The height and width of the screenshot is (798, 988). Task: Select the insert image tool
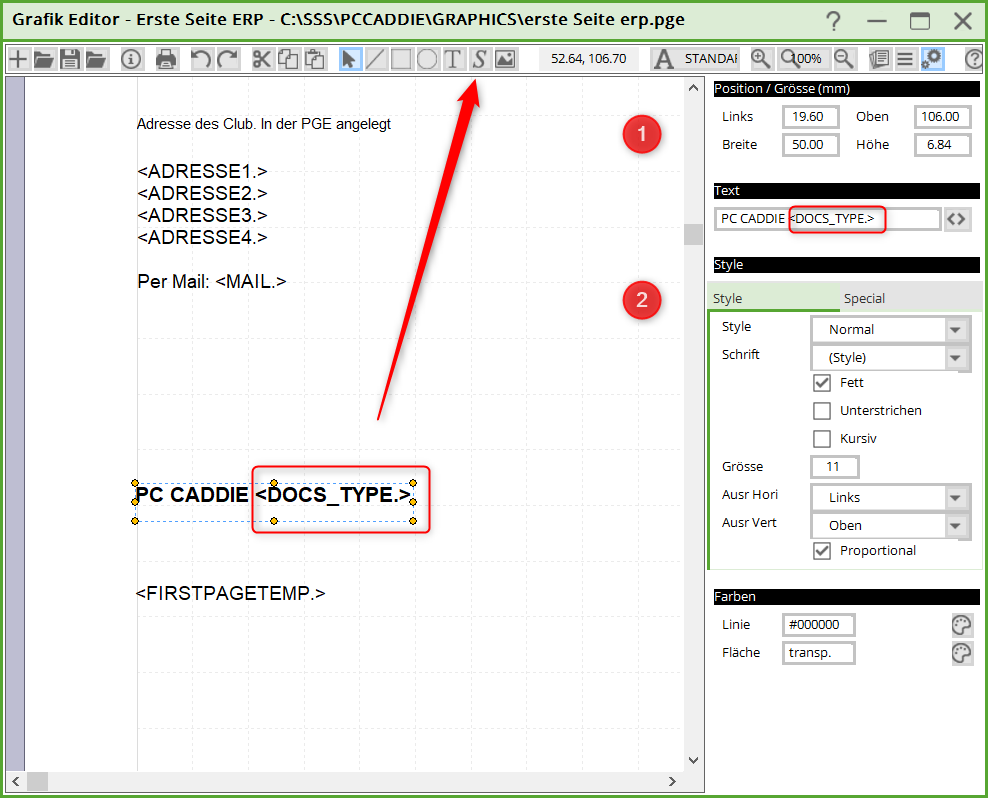[x=505, y=59]
